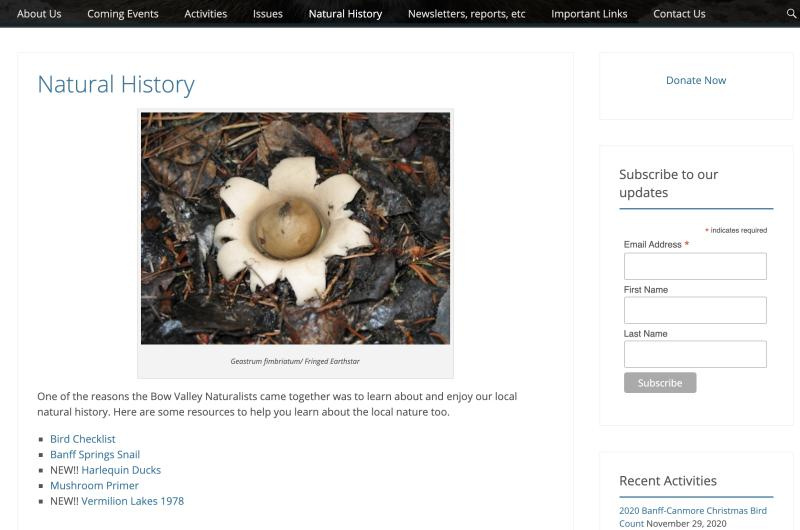Image resolution: width=800 pixels, height=530 pixels.
Task: Follow the Harlequin Ducks link
Action: coord(121,470)
